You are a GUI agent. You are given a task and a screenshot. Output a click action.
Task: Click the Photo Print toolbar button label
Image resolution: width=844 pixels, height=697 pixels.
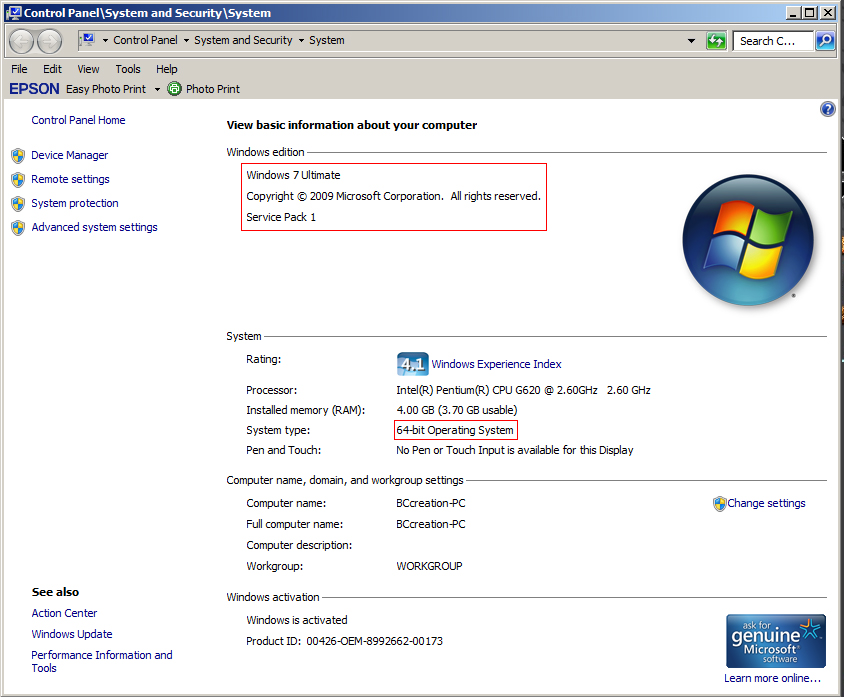click(213, 89)
